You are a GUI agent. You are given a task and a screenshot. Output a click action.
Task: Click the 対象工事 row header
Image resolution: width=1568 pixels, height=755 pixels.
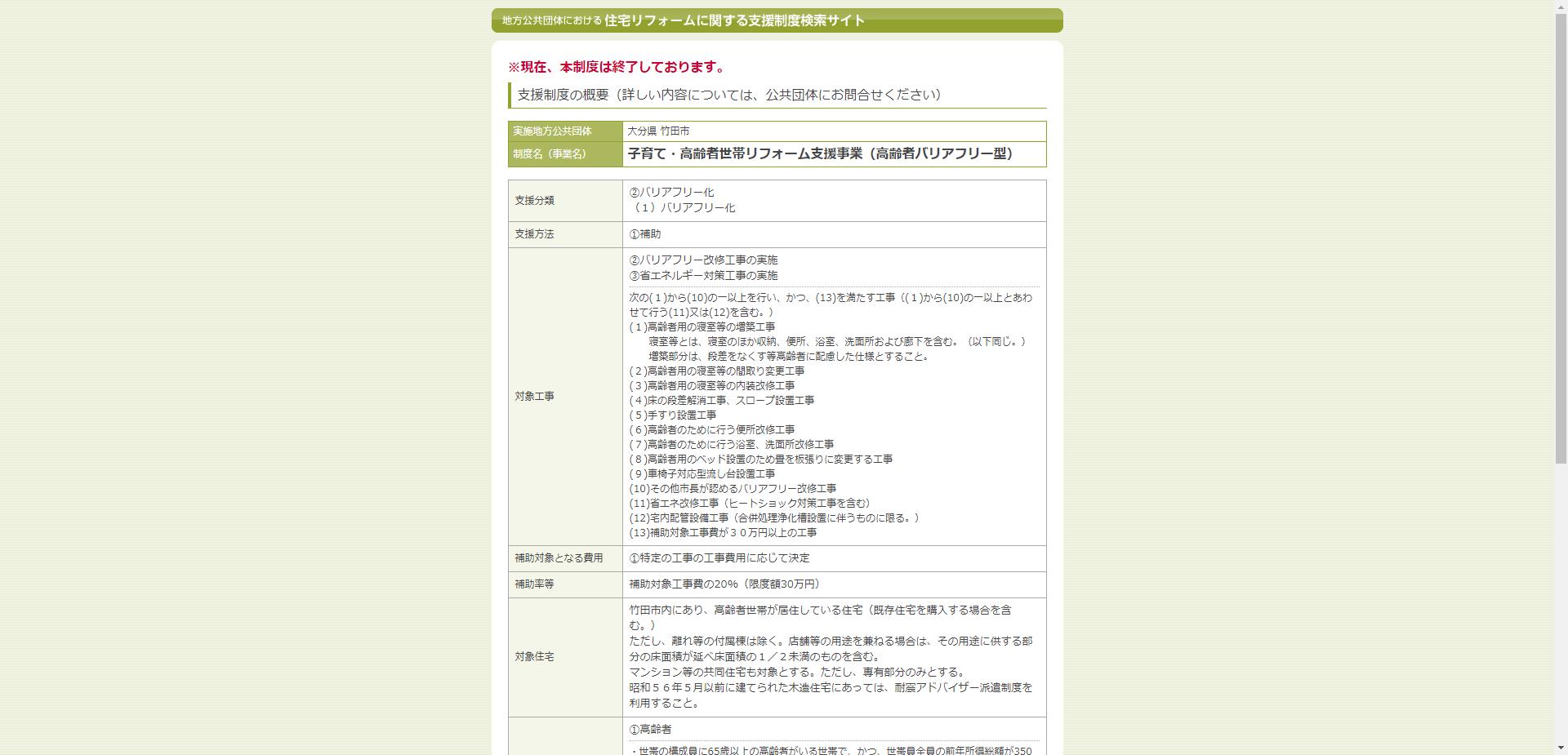tap(534, 397)
